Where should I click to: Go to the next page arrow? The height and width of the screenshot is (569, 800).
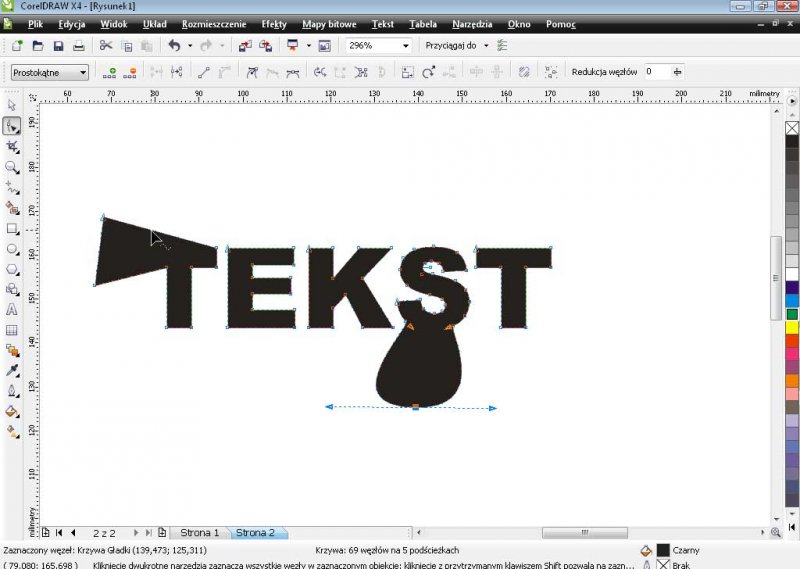click(137, 533)
